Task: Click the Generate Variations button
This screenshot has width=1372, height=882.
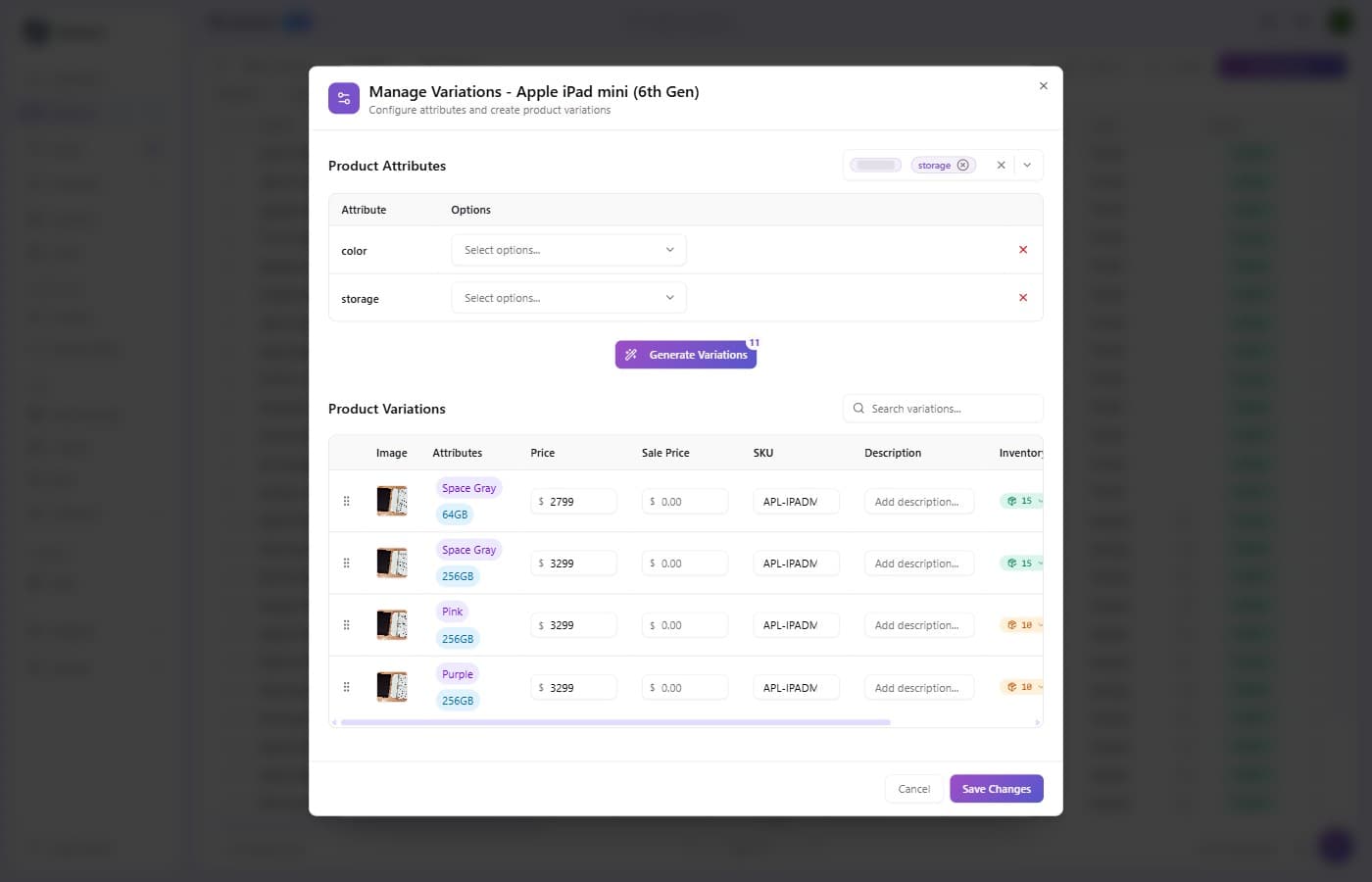Action: (x=686, y=355)
